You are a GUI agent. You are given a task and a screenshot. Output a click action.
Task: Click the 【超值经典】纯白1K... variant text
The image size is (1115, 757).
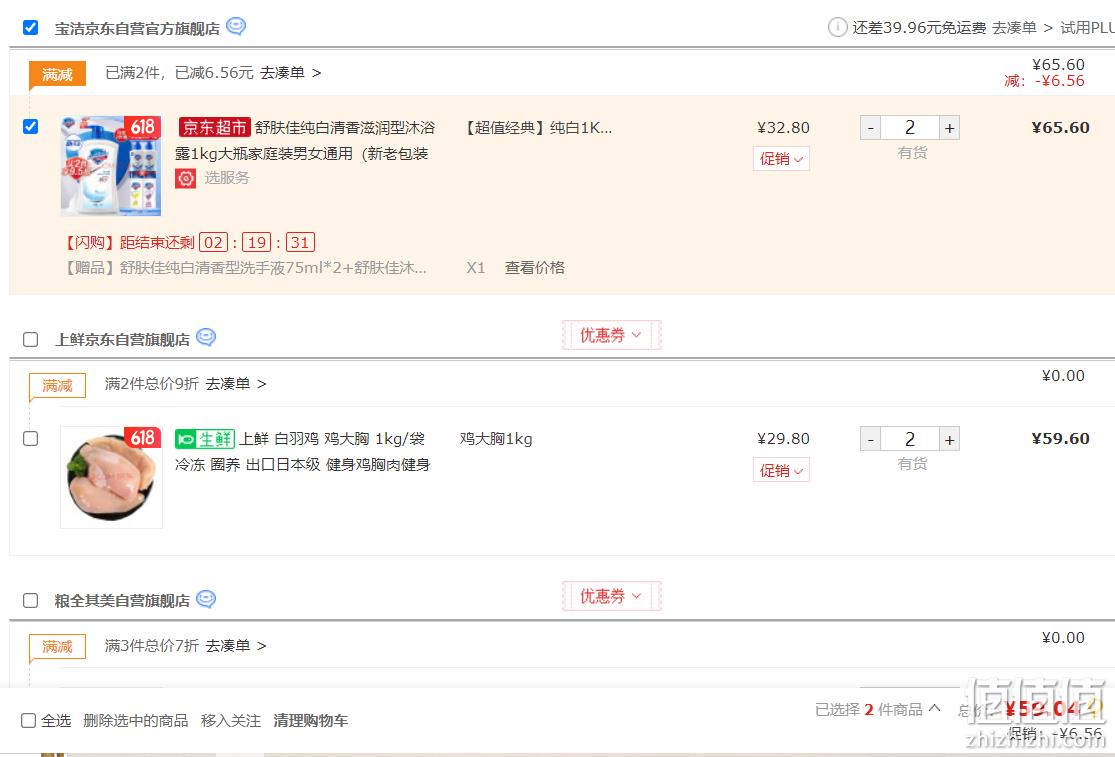[x=537, y=128]
